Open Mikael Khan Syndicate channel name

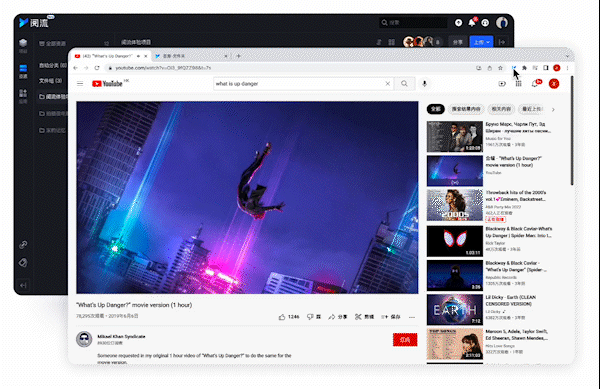[121, 337]
